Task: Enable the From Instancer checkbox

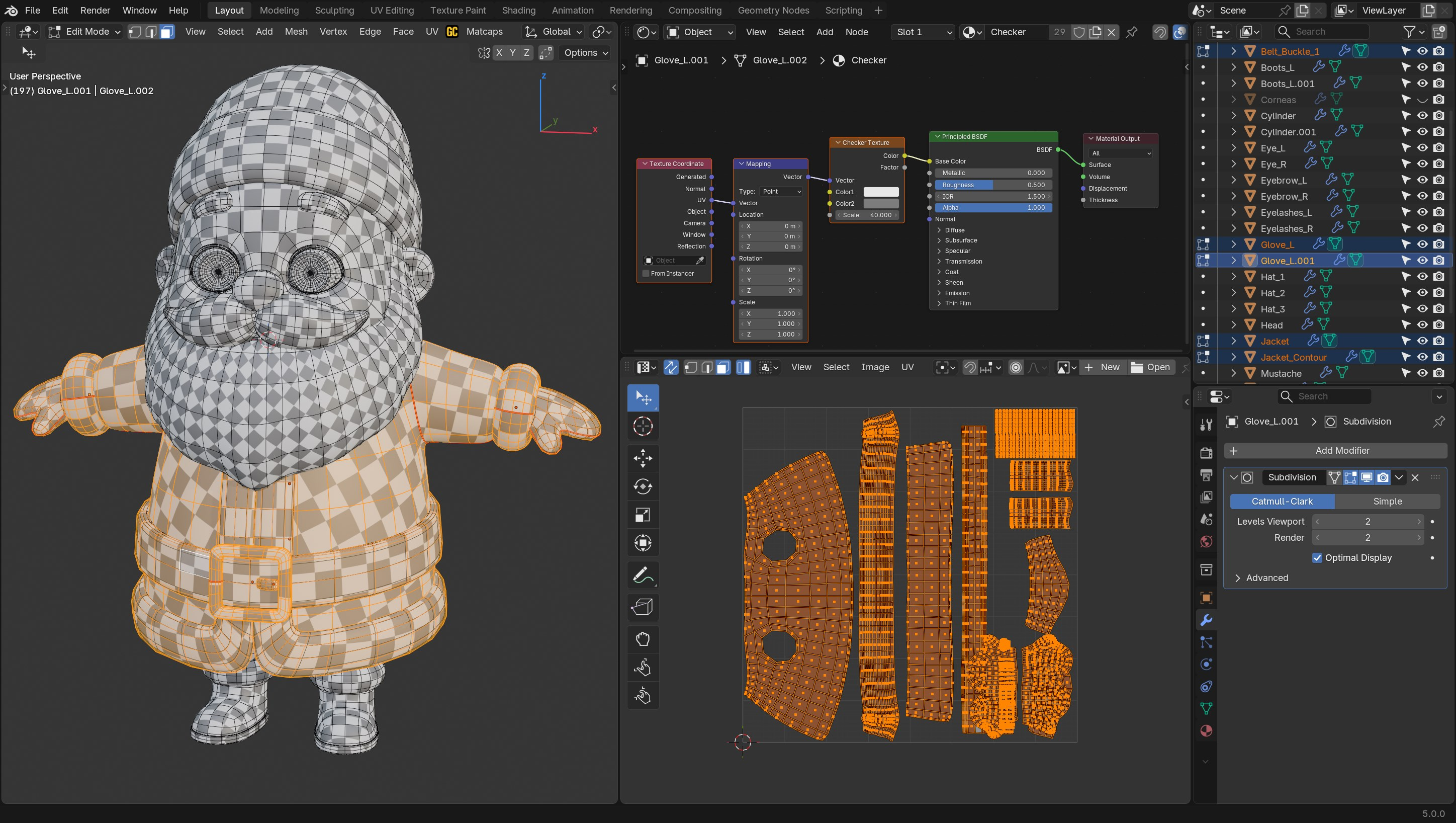Action: 646,273
